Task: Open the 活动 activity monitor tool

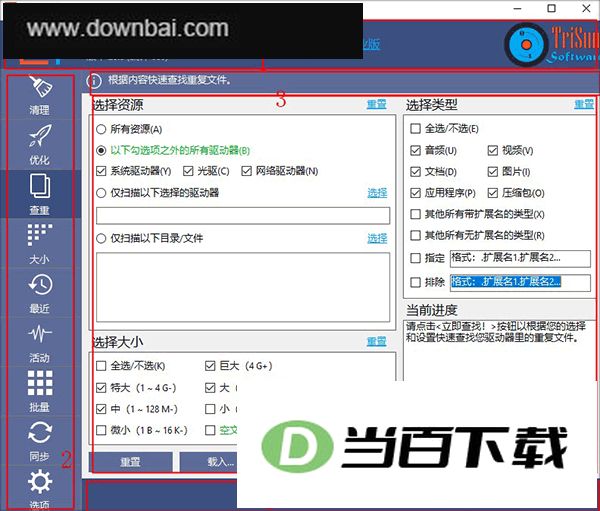Action: (40, 342)
